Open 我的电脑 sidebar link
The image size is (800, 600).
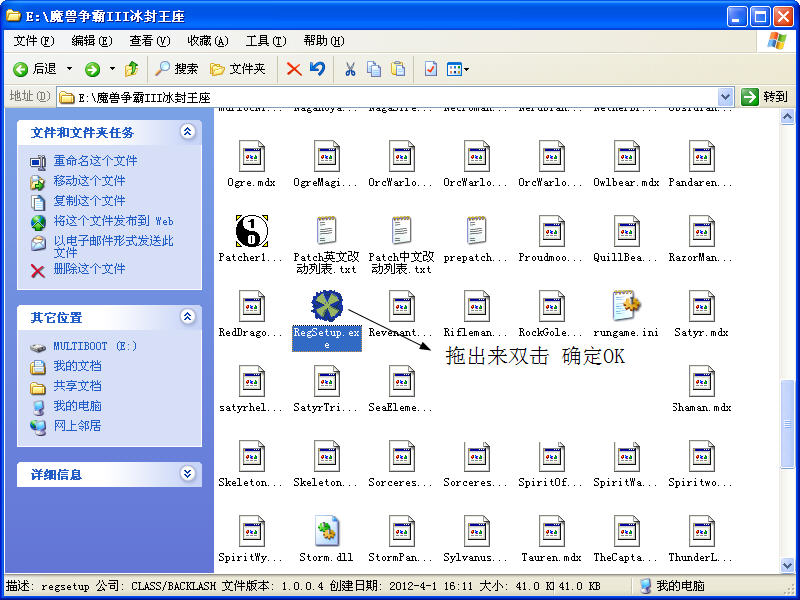78,406
